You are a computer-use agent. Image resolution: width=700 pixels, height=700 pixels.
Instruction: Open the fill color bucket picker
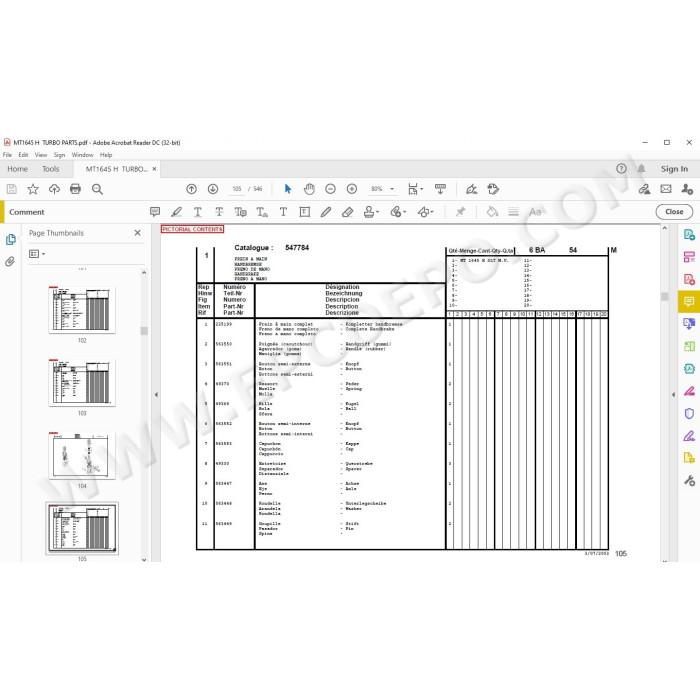point(492,212)
